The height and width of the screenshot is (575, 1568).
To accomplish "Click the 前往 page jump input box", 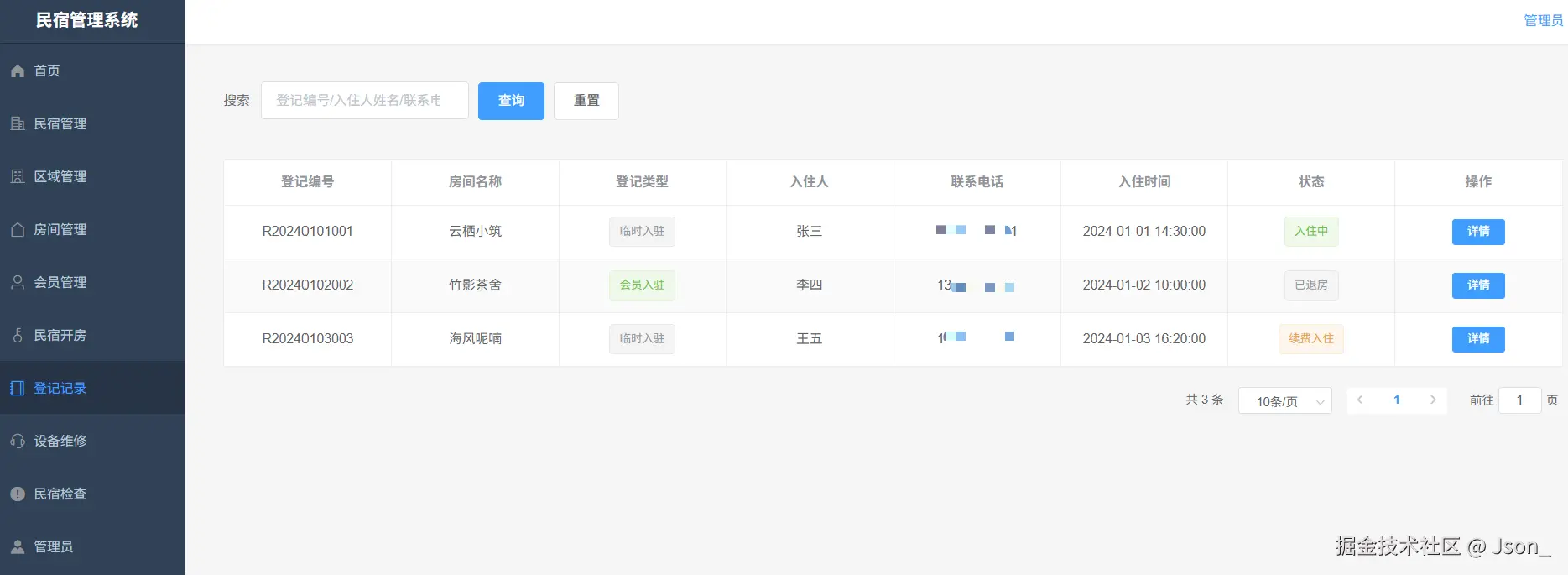I will point(1519,400).
